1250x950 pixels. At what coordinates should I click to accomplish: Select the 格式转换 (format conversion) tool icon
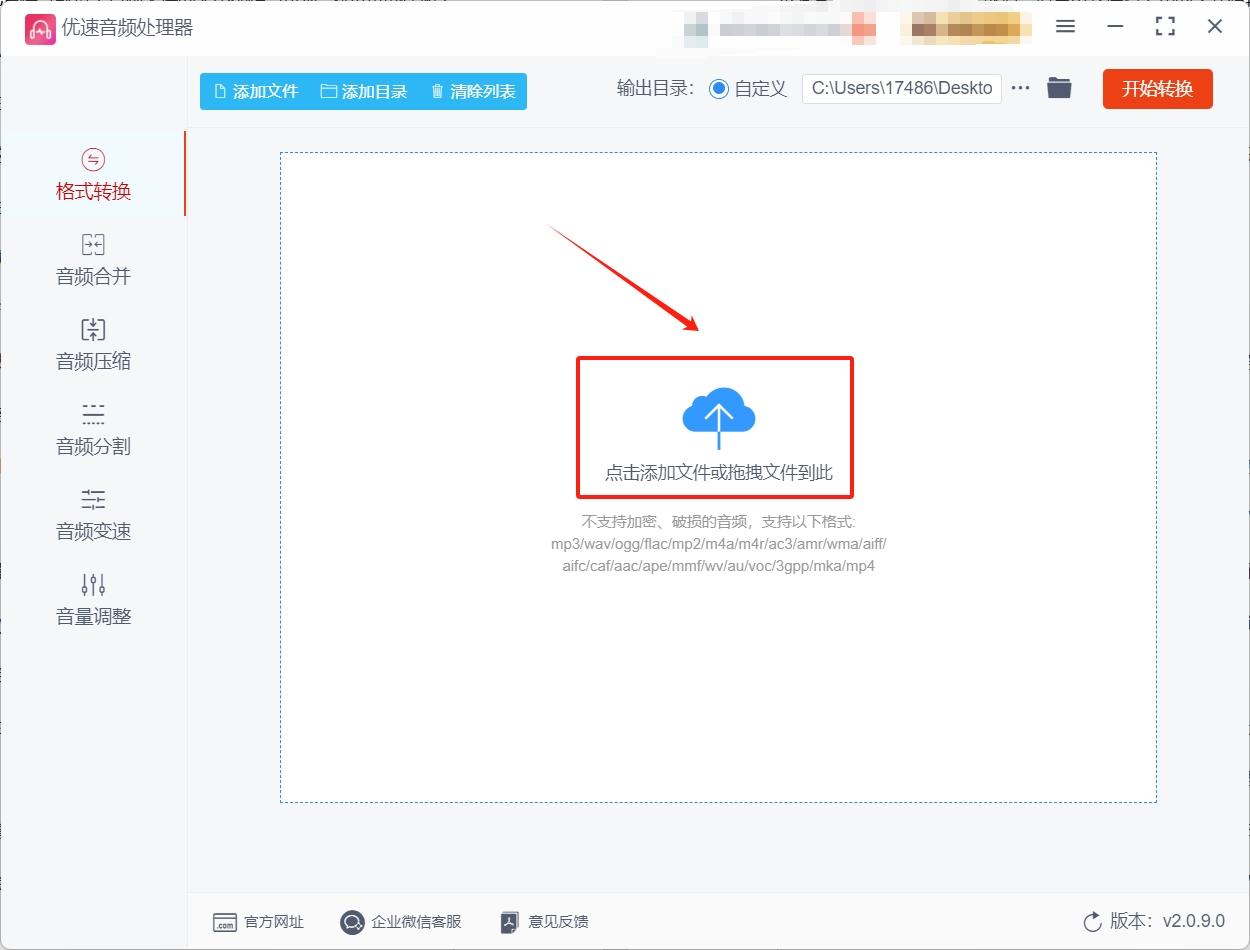coord(93,158)
